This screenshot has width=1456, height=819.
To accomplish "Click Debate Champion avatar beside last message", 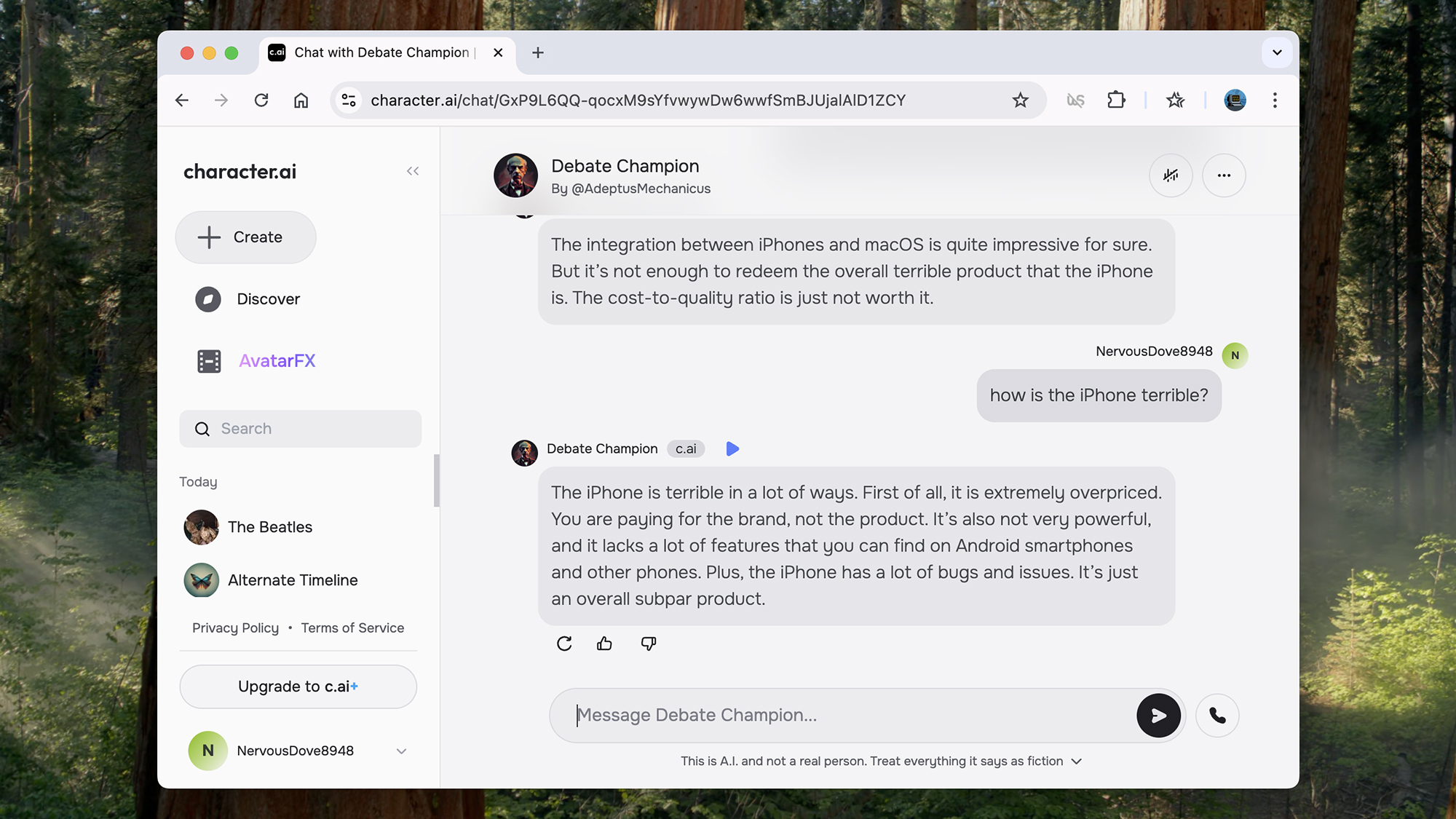I will pos(524,453).
